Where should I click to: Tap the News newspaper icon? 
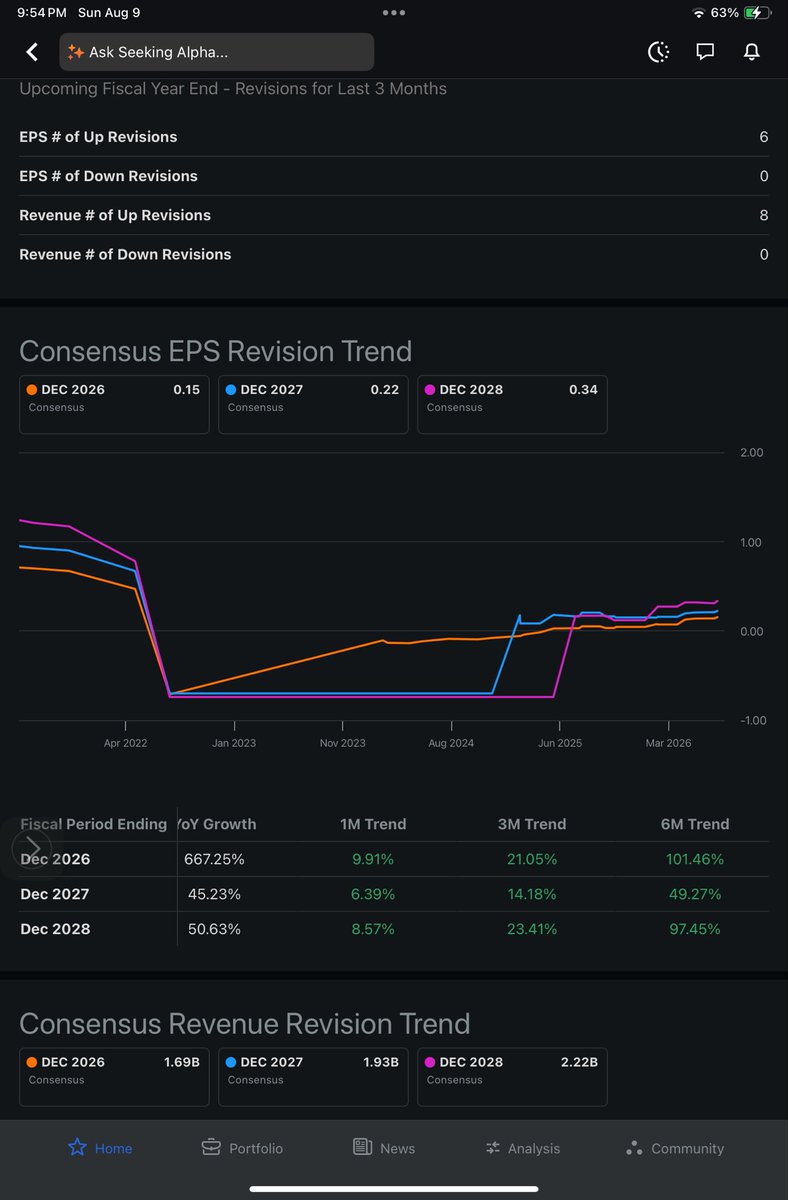tap(362, 1147)
